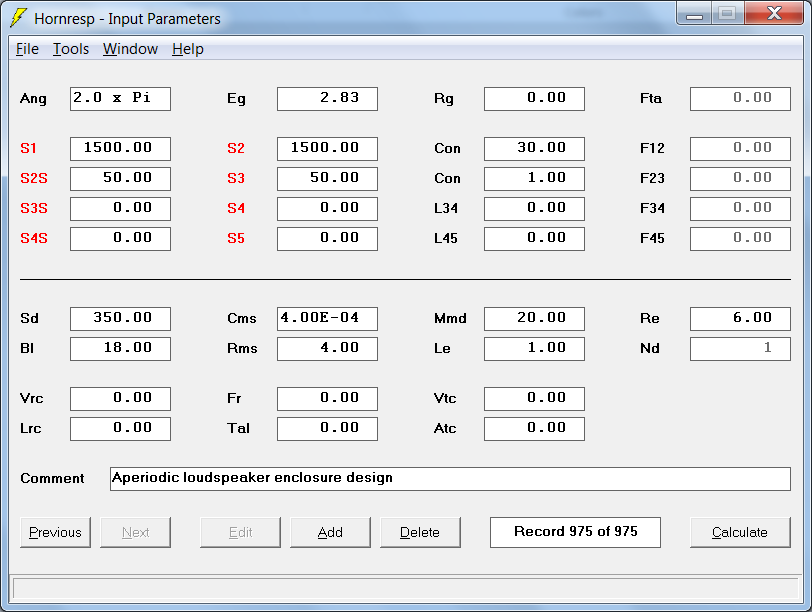Select the S2S field
This screenshot has width=812, height=612.
pyautogui.click(x=120, y=179)
